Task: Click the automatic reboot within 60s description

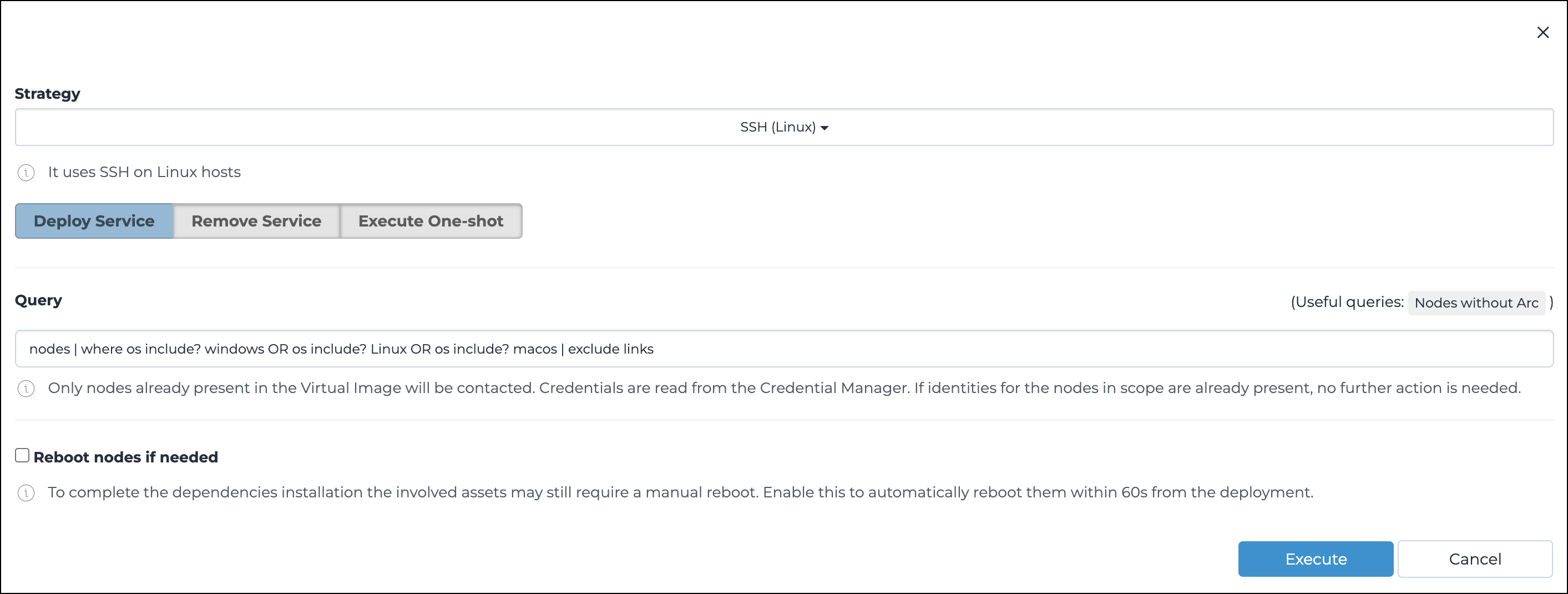Action: coord(681,492)
